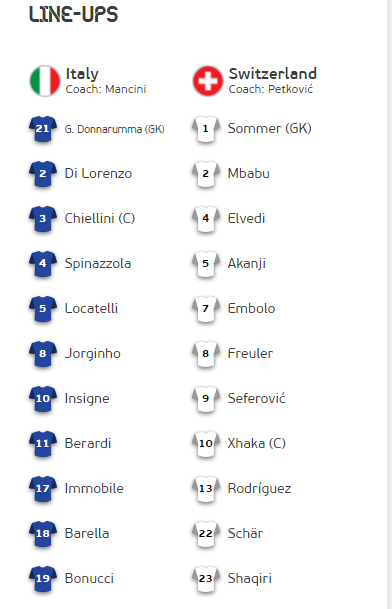Viewport: 392px width, 609px height.
Task: Open Sommer (GK) player entry
Action: coord(270,129)
